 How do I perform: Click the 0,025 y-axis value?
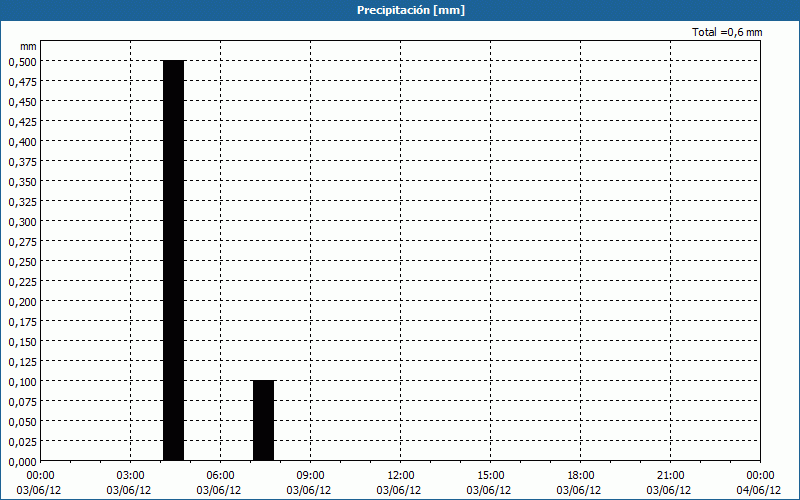(x=23, y=442)
